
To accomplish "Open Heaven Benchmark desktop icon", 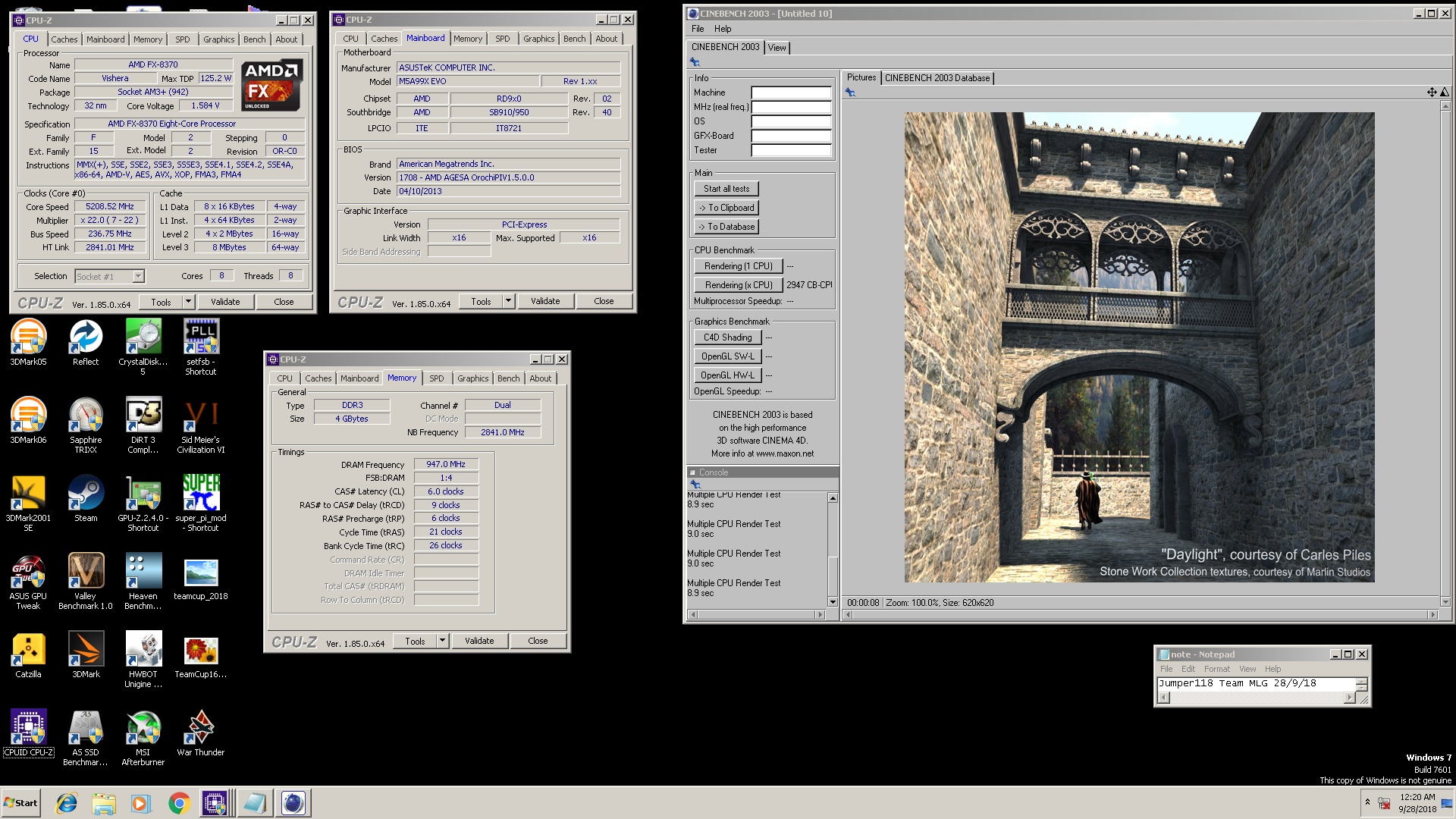I will [x=143, y=582].
